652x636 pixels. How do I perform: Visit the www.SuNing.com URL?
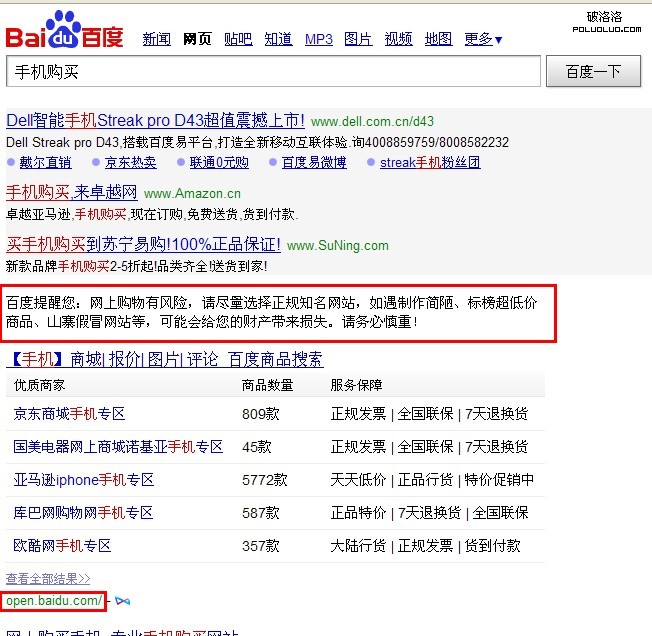338,246
